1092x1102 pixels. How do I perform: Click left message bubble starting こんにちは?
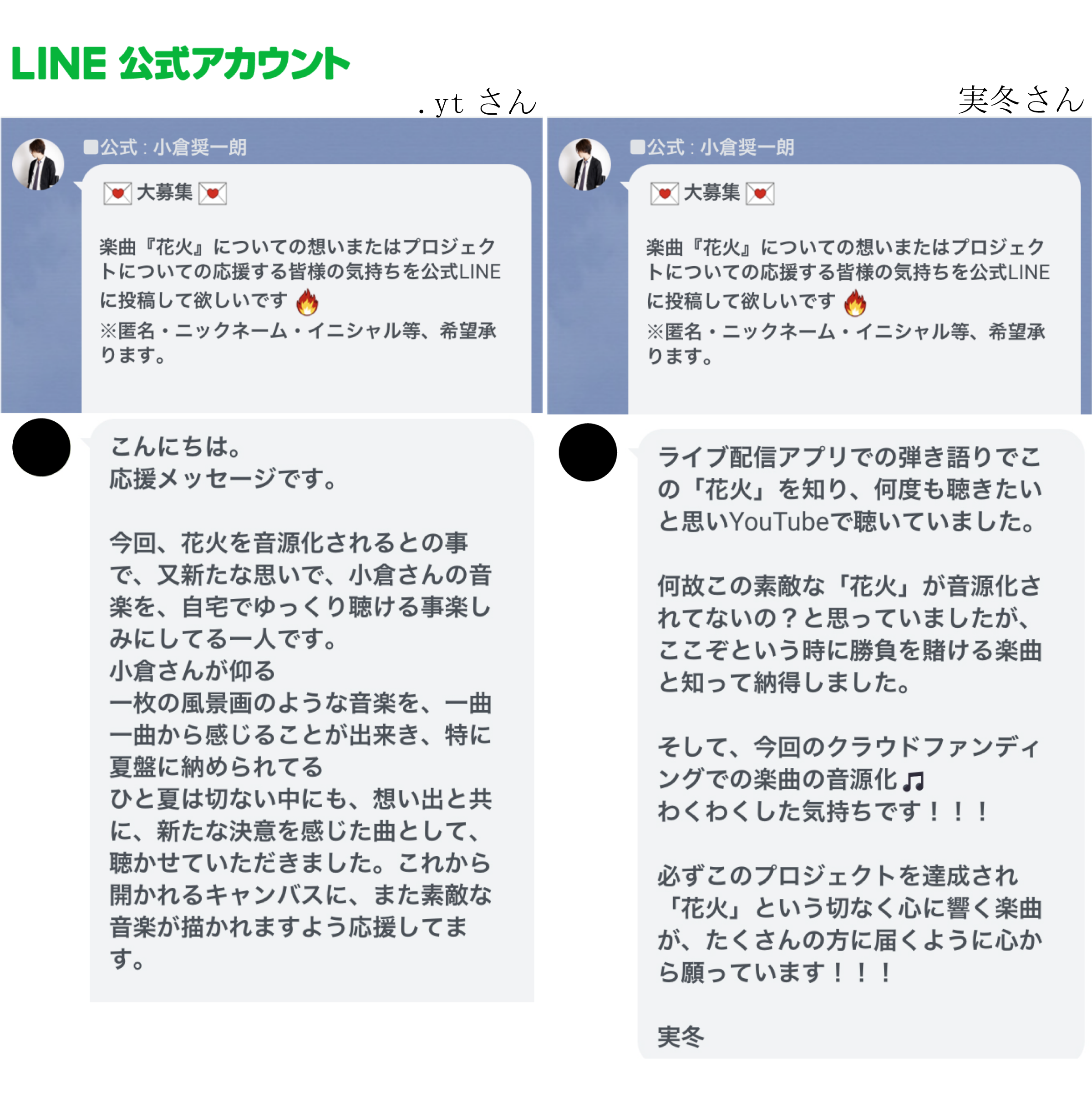(311, 711)
